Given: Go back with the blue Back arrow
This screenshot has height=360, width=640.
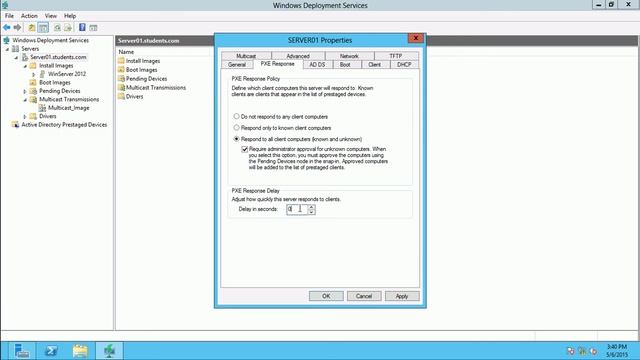Looking at the screenshot, I should [x=7, y=27].
